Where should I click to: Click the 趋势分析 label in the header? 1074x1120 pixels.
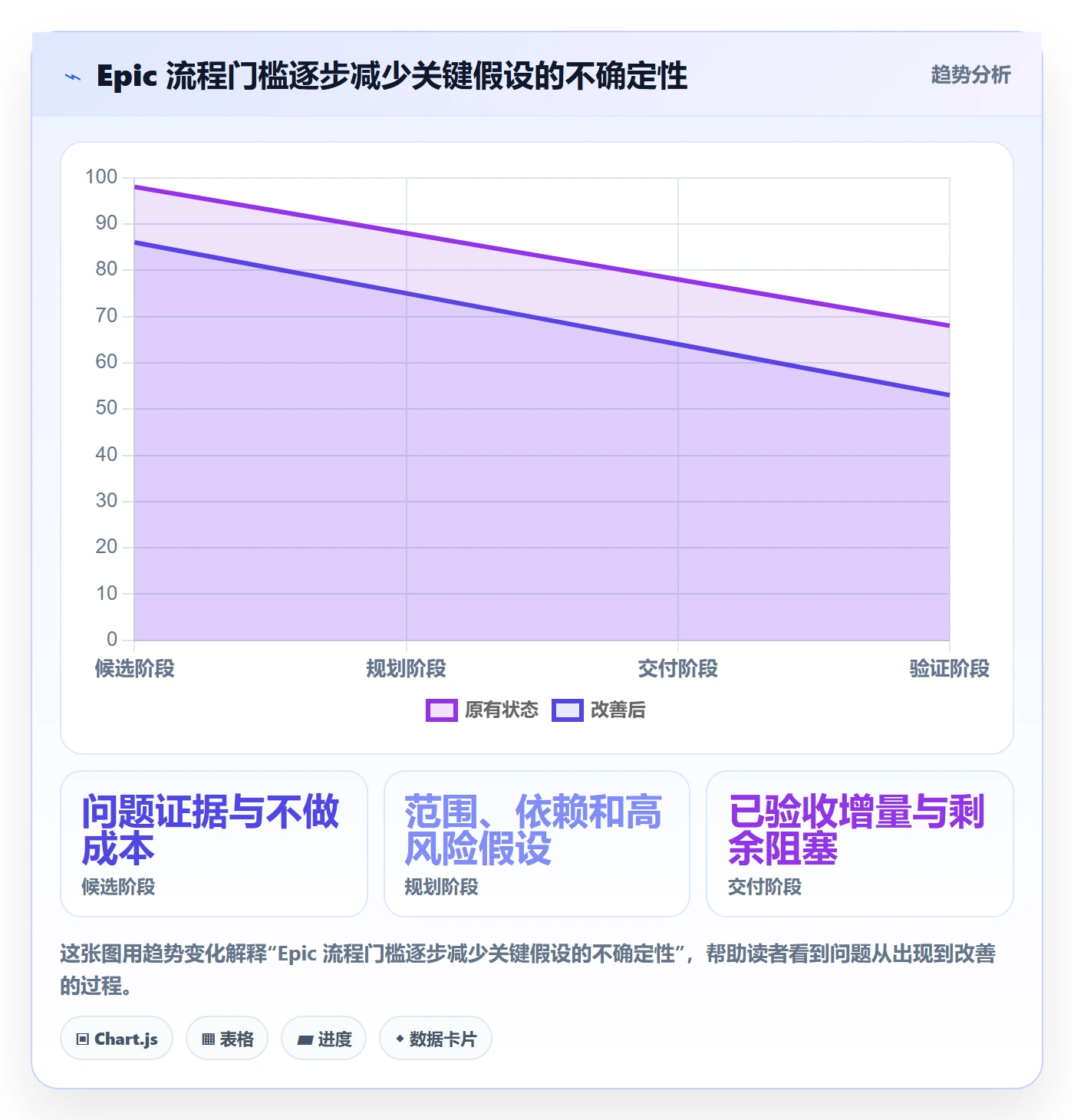click(970, 74)
